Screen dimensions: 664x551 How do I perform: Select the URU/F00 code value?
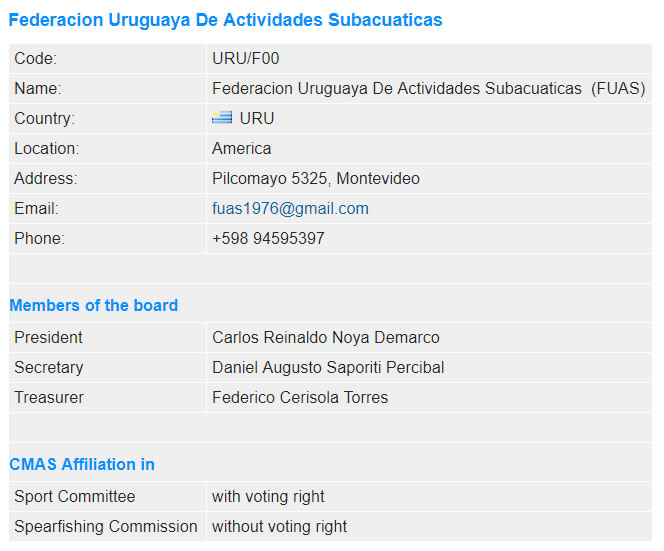246,58
